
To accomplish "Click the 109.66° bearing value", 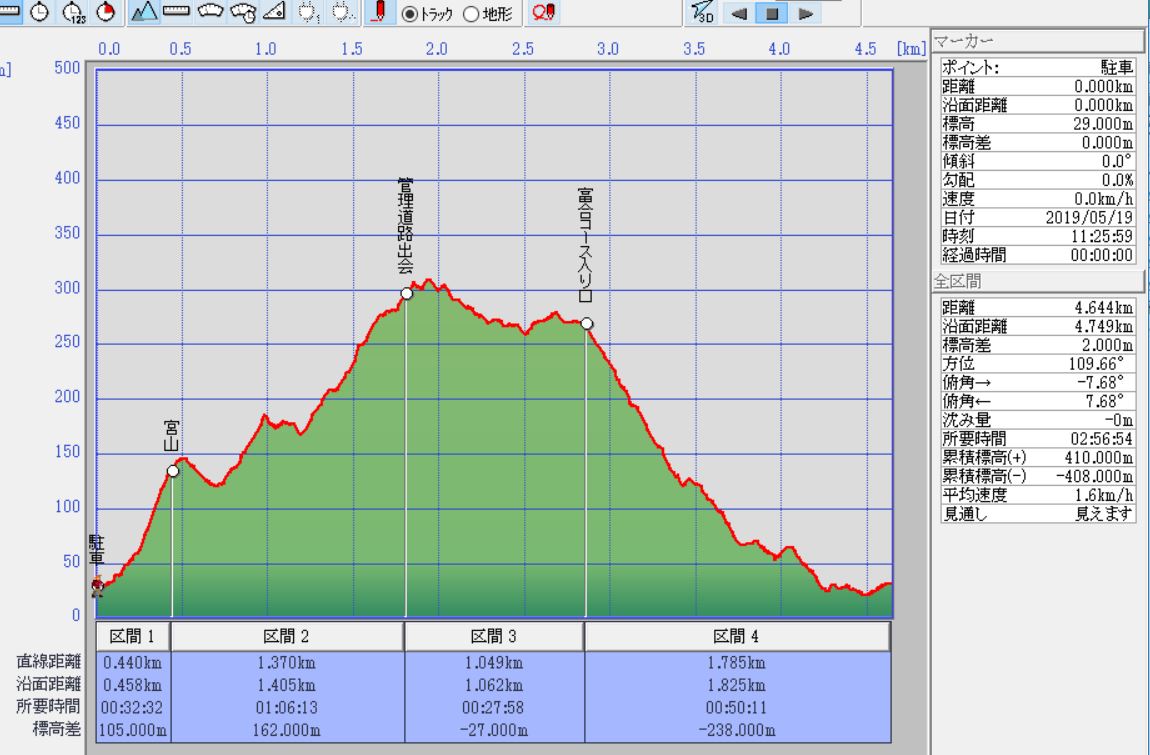I will coord(1098,364).
